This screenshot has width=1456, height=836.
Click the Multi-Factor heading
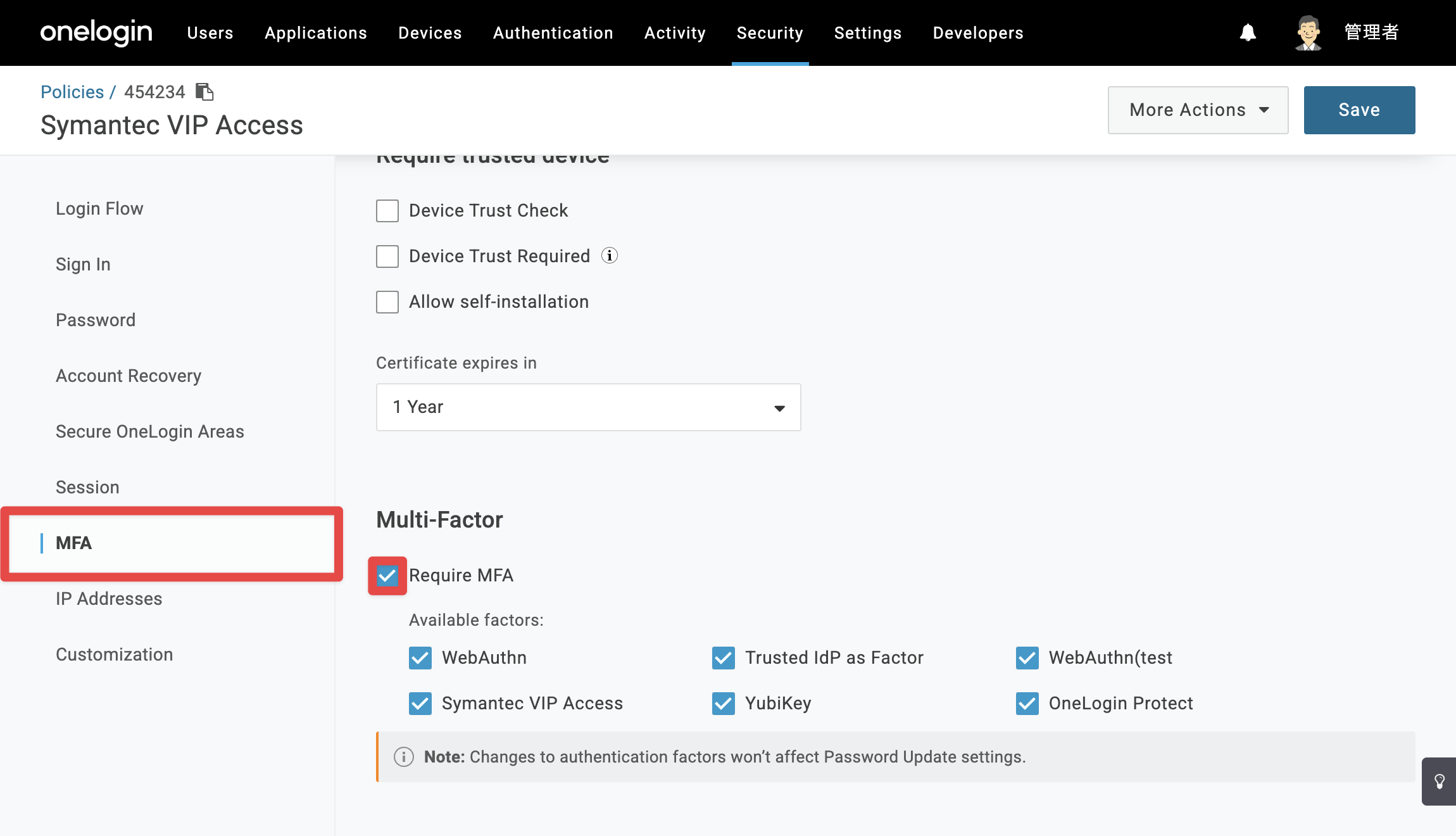point(439,520)
